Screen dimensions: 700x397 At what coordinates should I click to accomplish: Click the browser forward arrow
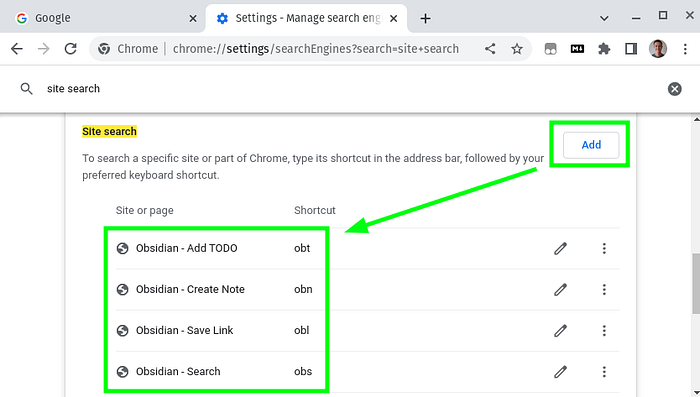(44, 49)
